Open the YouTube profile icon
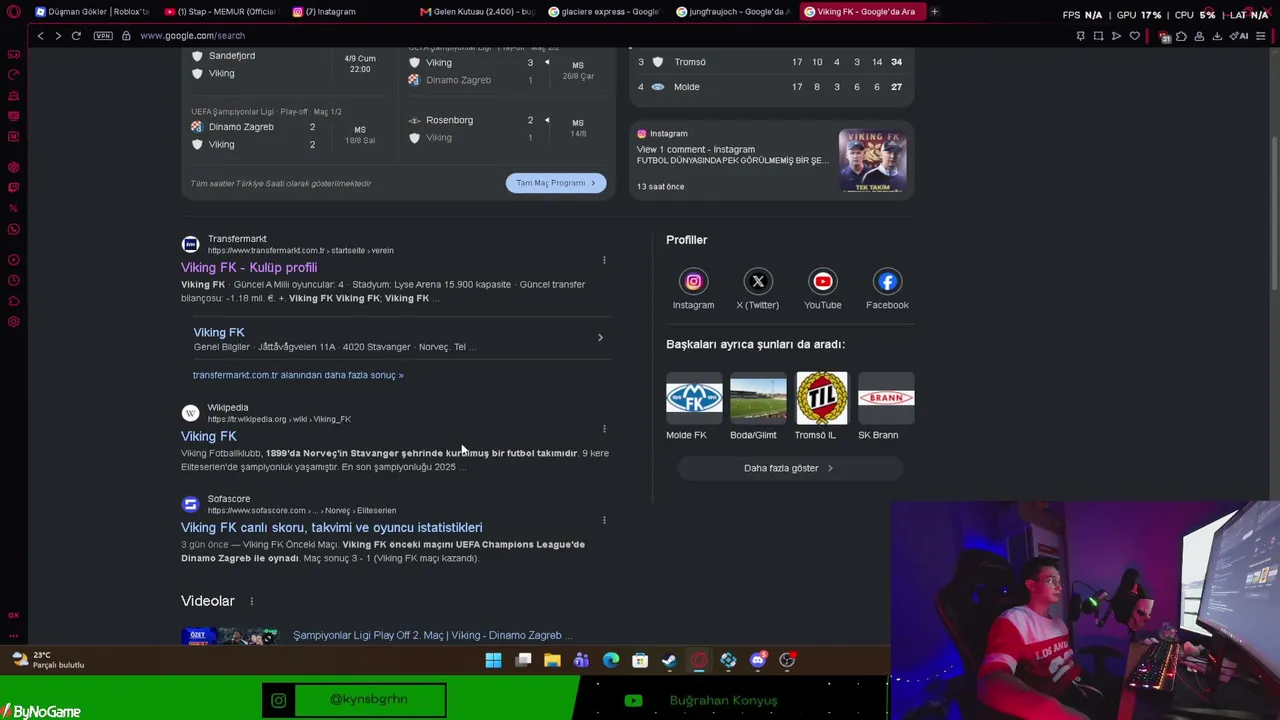Screen dimensions: 1280x720 point(822,282)
